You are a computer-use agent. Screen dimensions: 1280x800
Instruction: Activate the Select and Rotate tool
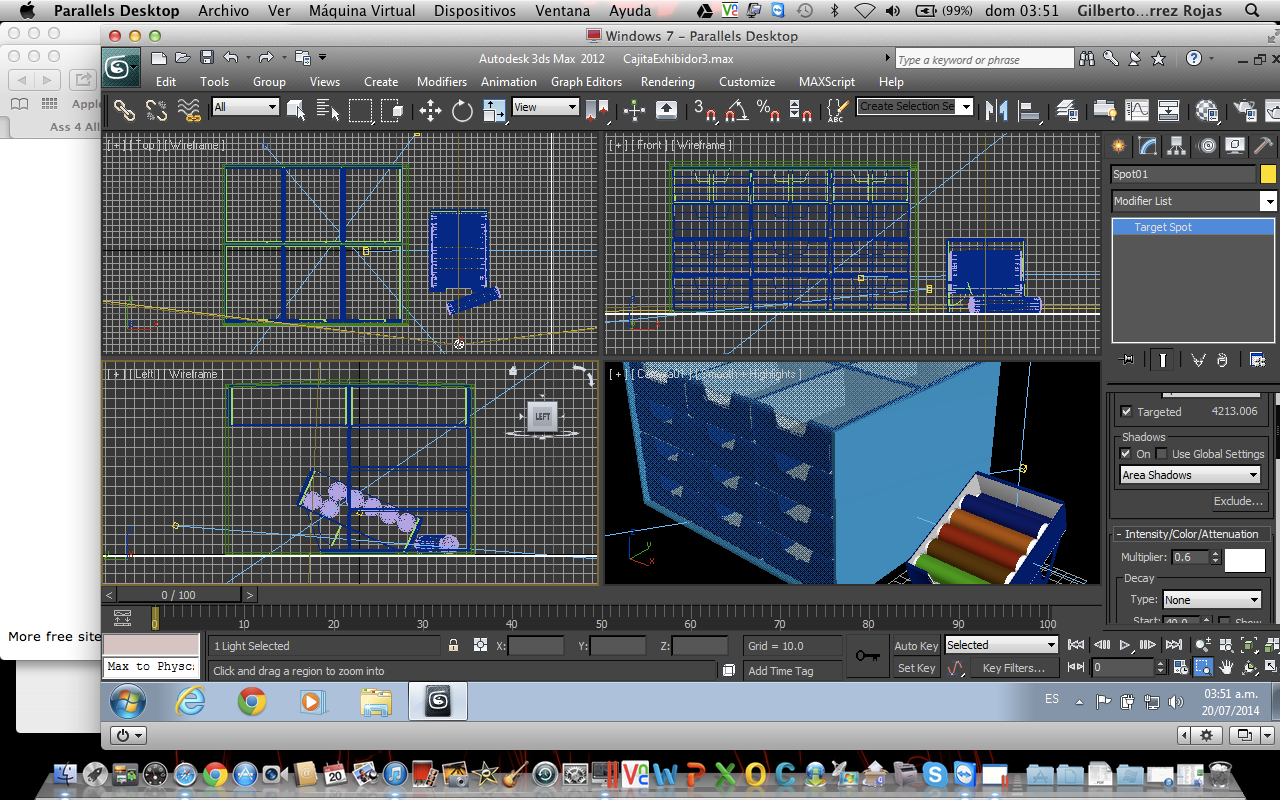(462, 110)
